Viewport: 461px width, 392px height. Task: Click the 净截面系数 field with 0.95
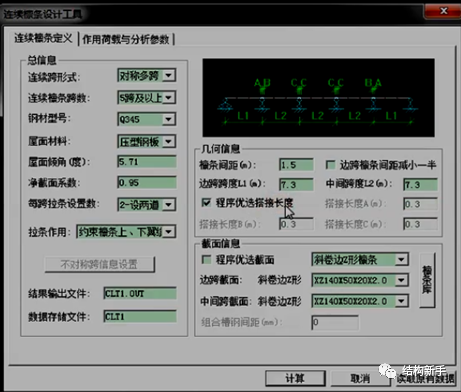pos(147,182)
